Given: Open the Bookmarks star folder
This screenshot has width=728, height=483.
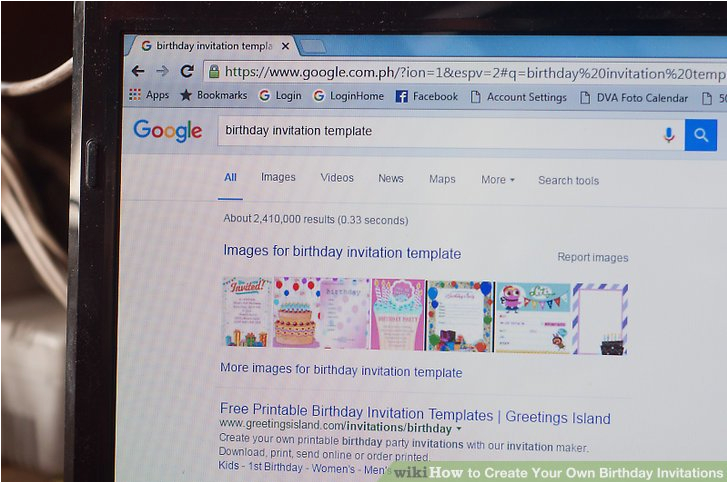Looking at the screenshot, I should pyautogui.click(x=214, y=95).
